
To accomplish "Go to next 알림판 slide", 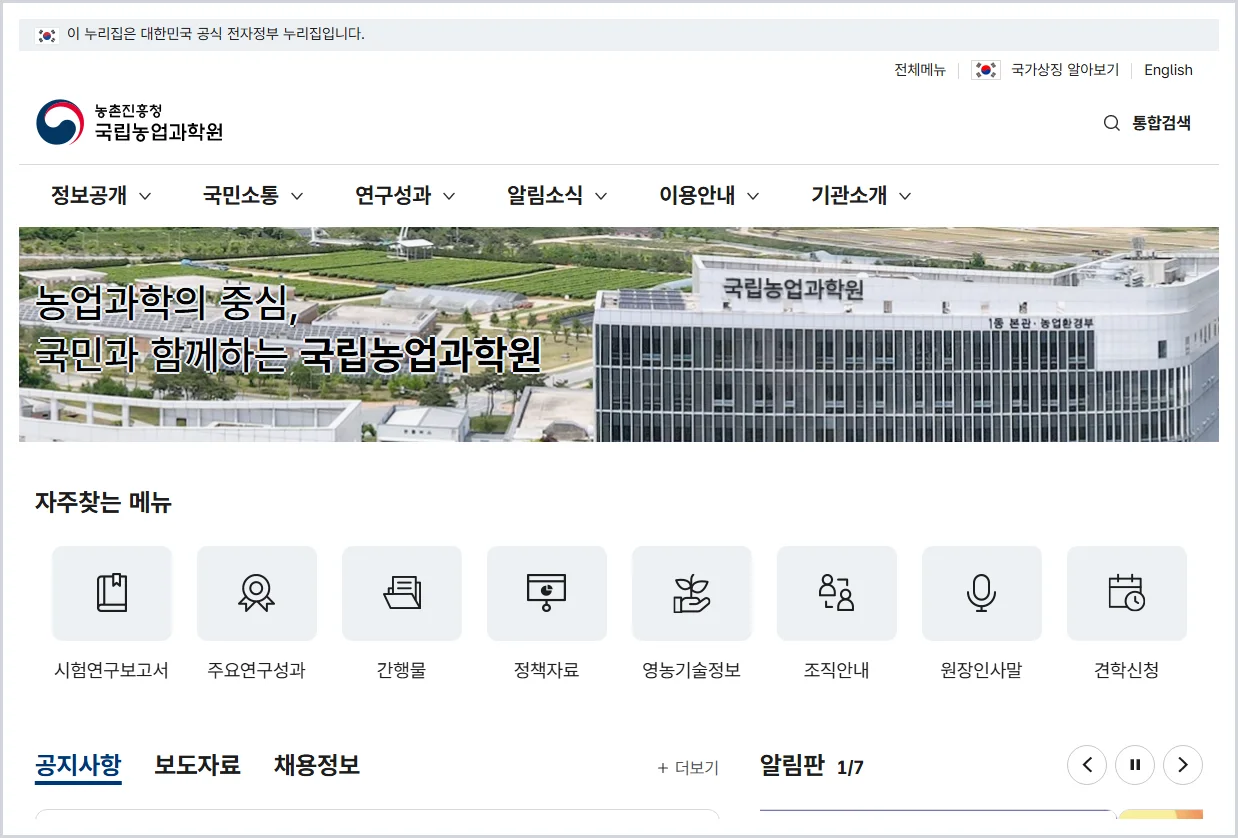I will (1183, 765).
